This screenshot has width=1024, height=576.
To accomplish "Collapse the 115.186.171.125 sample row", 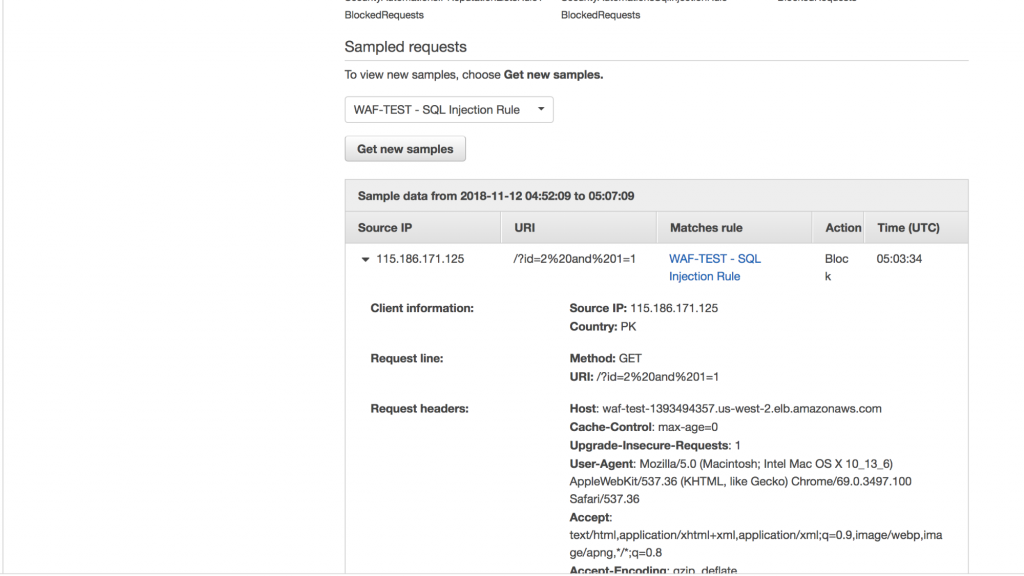I will coord(365,259).
